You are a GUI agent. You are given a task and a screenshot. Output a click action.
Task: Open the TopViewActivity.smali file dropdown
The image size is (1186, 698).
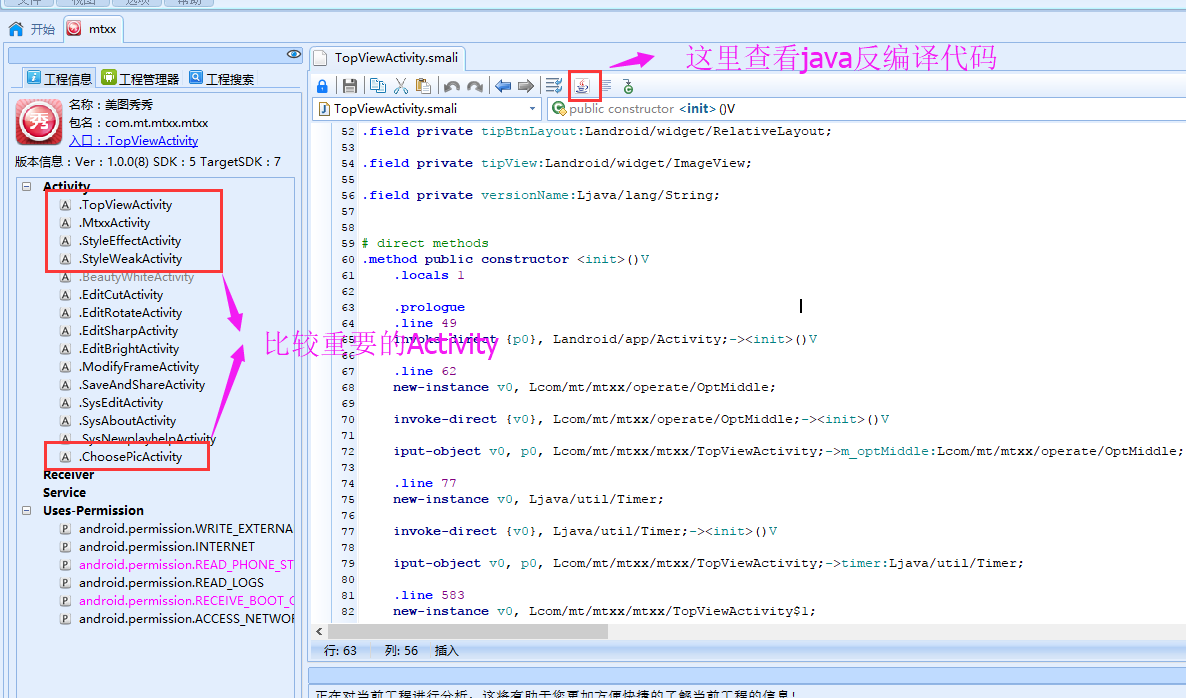click(532, 109)
